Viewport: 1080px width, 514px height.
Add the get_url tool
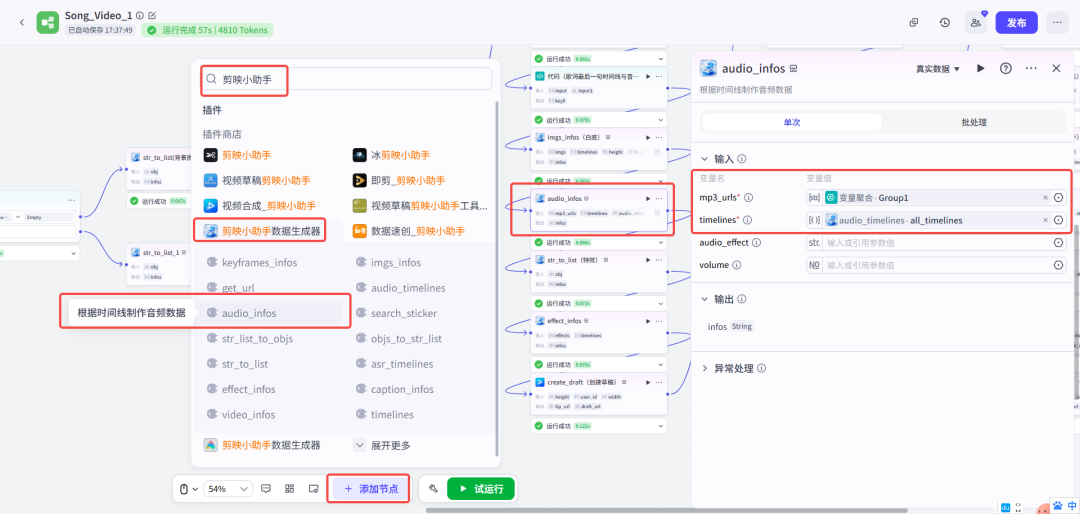click(240, 288)
